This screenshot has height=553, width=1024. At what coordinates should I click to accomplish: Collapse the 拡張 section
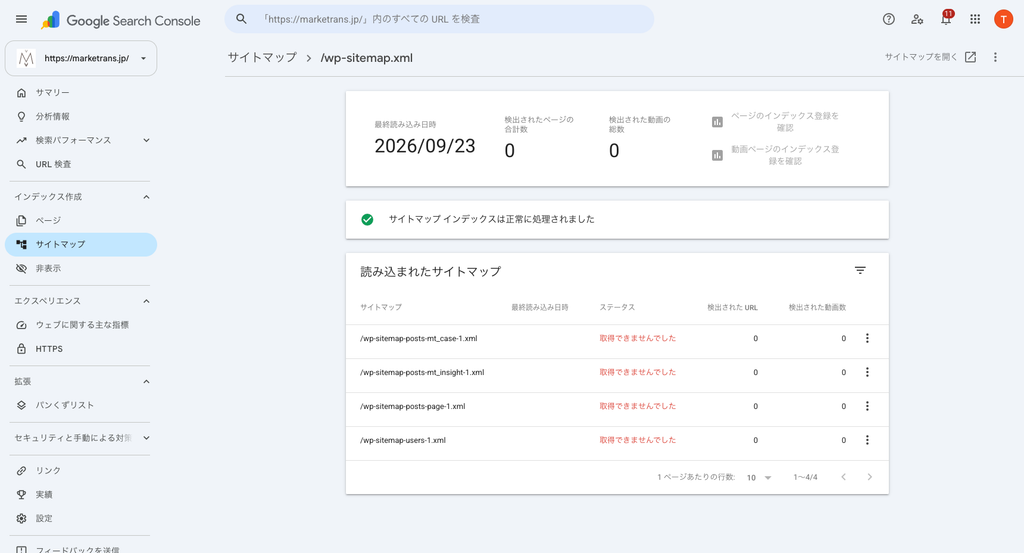point(146,381)
